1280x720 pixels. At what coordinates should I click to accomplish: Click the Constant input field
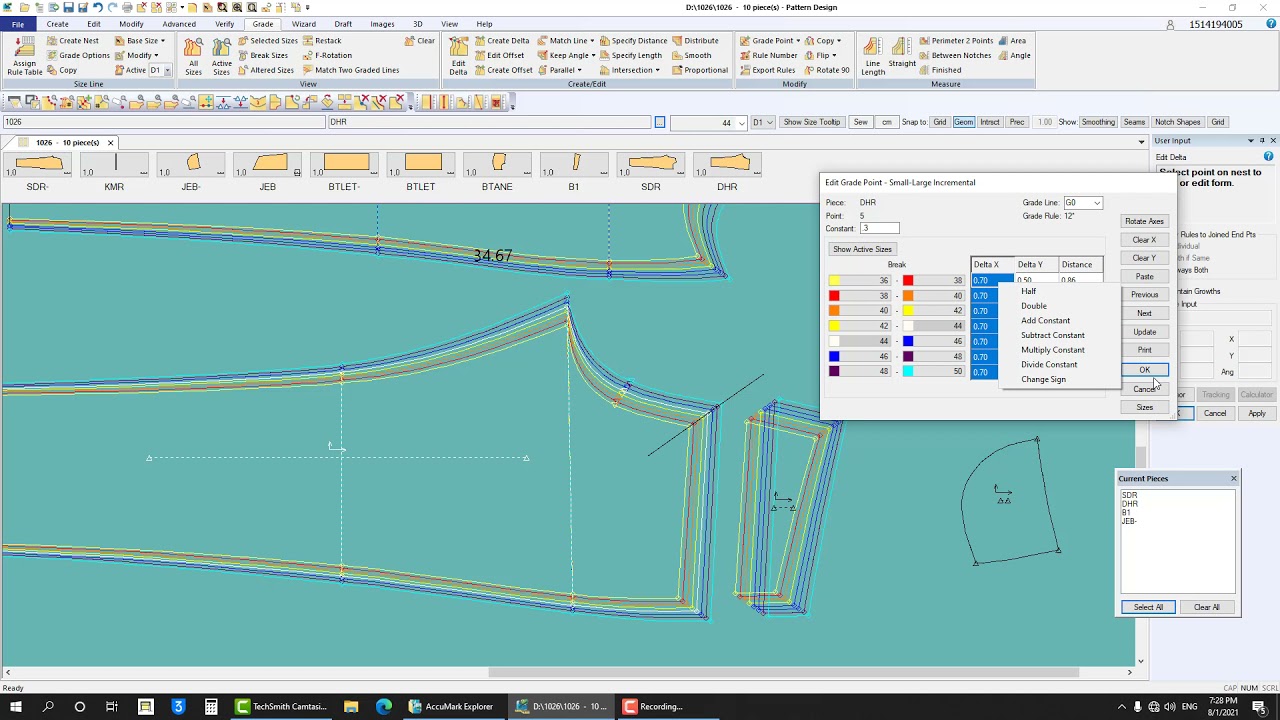(879, 229)
